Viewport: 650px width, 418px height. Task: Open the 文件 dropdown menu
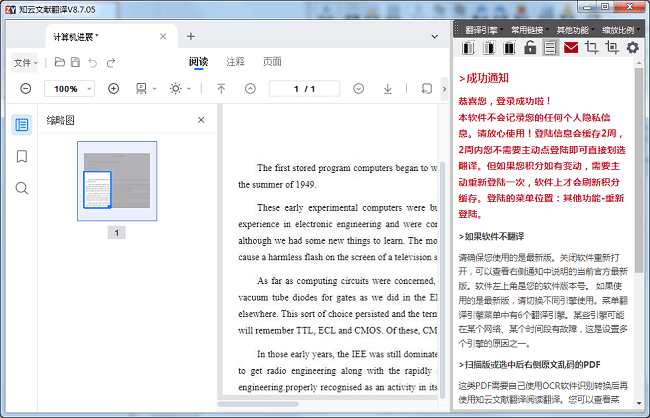click(26, 62)
